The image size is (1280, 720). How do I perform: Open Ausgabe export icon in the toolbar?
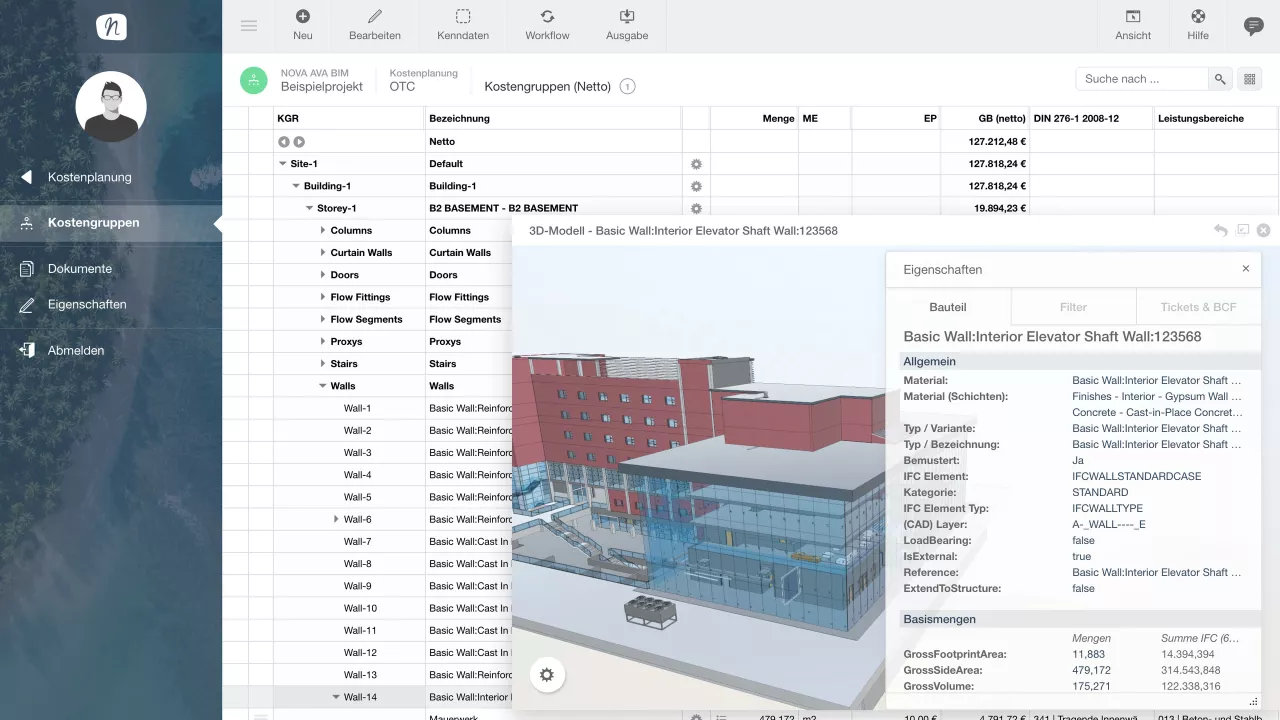click(626, 15)
